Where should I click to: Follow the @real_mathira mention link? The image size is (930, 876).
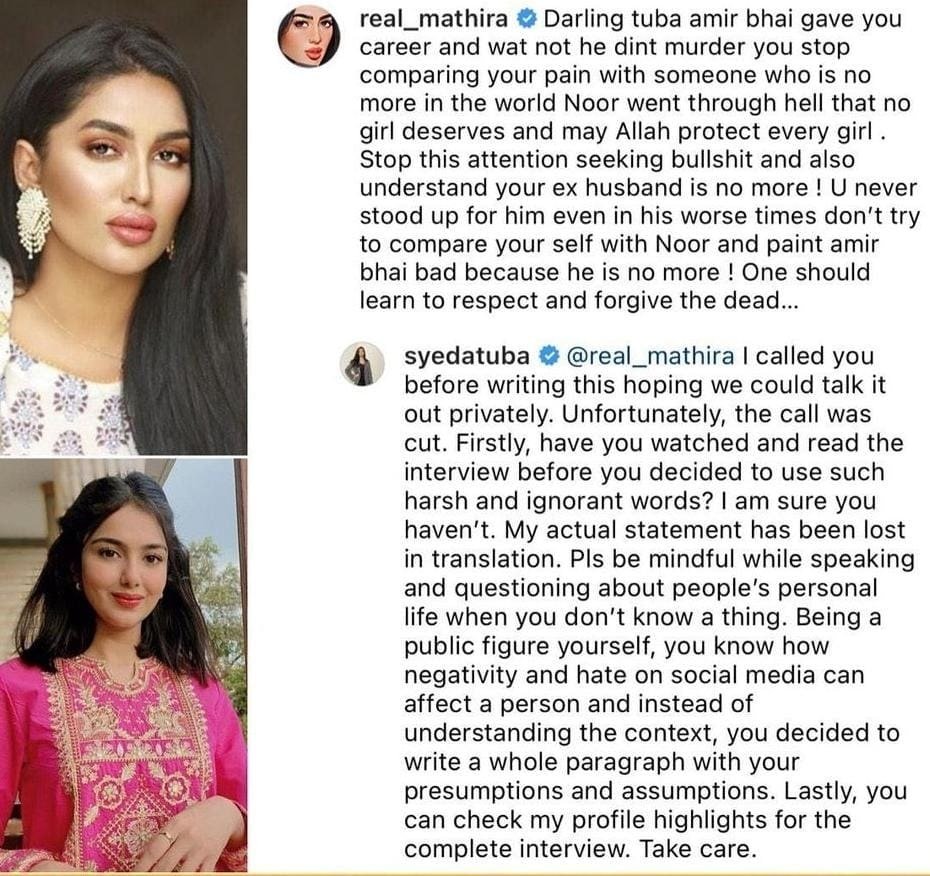(651, 355)
